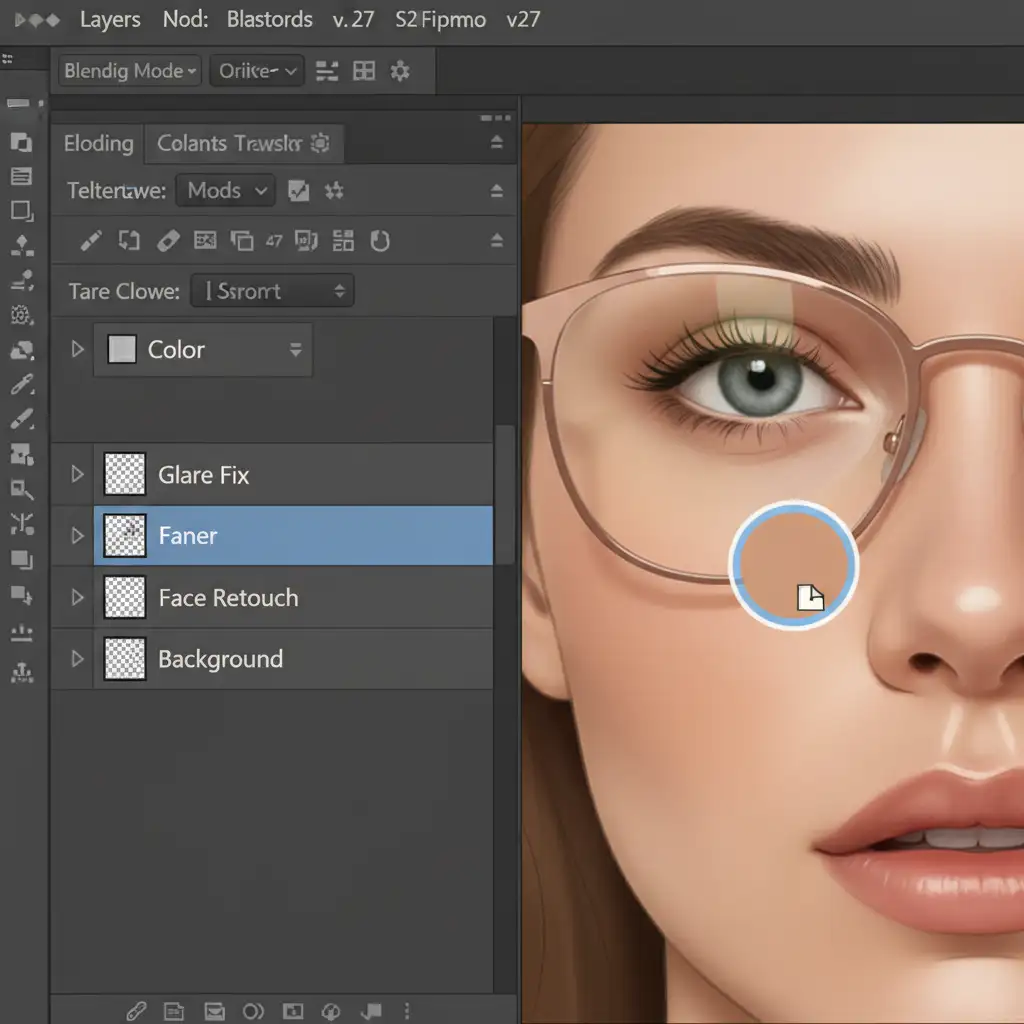This screenshot has width=1024, height=1024.
Task: Click the three-dot more options icon at bottom
Action: tap(406, 1011)
